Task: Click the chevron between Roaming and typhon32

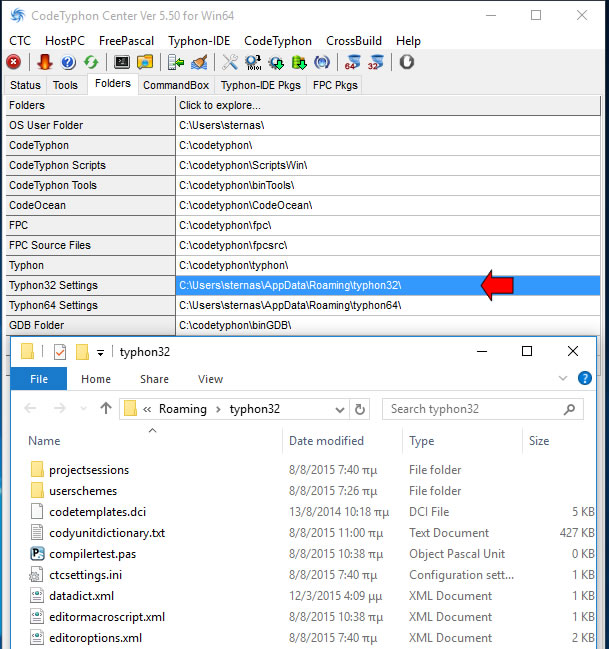Action: [x=218, y=409]
